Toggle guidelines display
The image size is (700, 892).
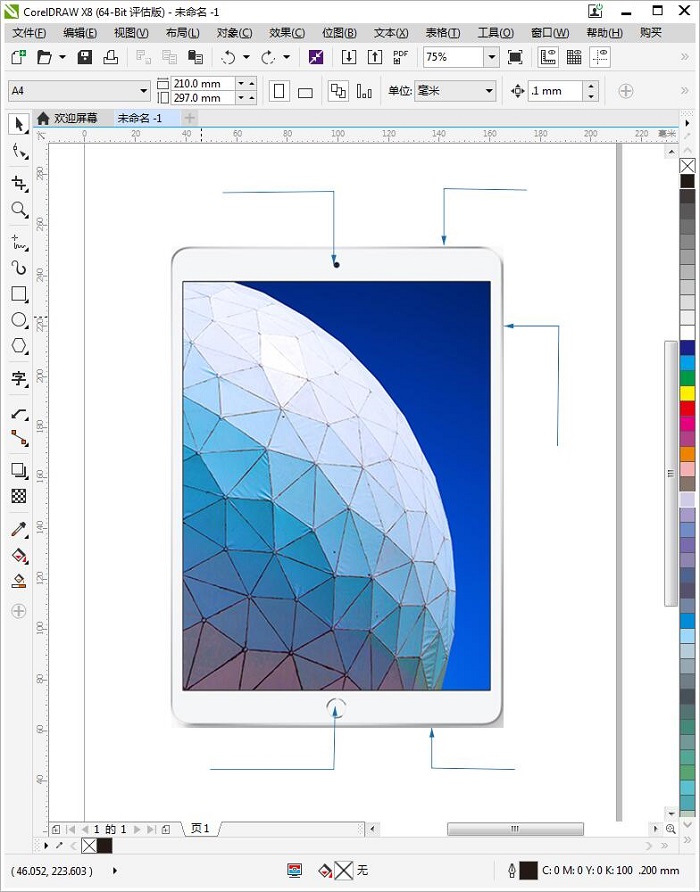click(600, 57)
